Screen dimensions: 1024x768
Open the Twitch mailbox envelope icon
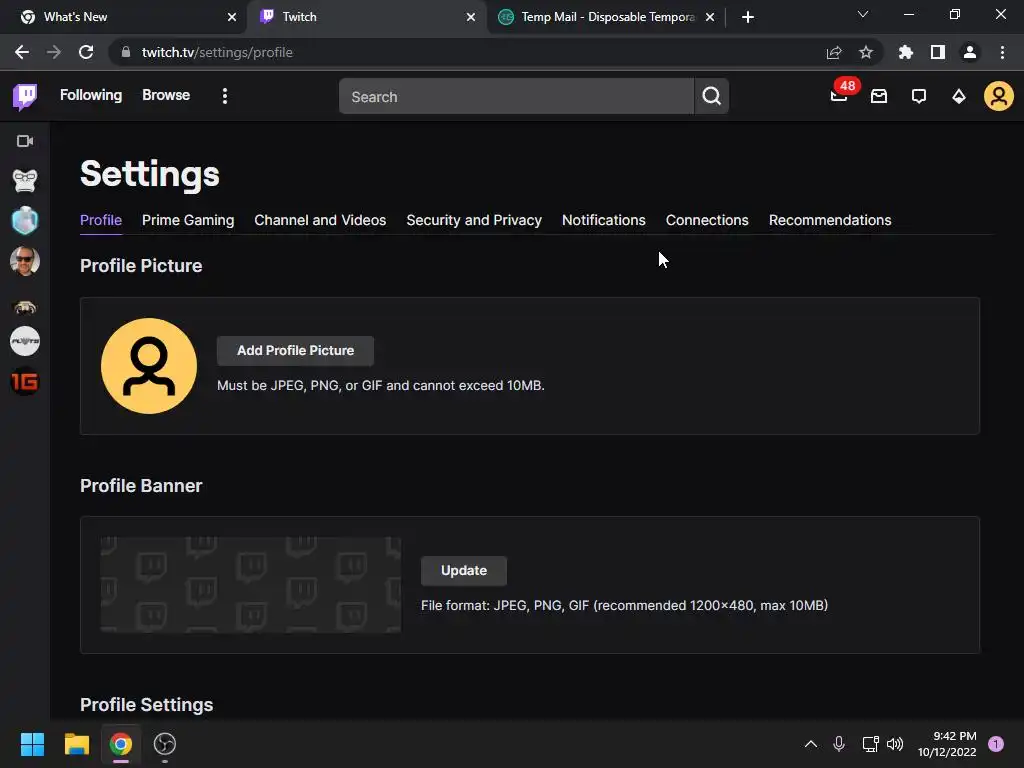(879, 97)
